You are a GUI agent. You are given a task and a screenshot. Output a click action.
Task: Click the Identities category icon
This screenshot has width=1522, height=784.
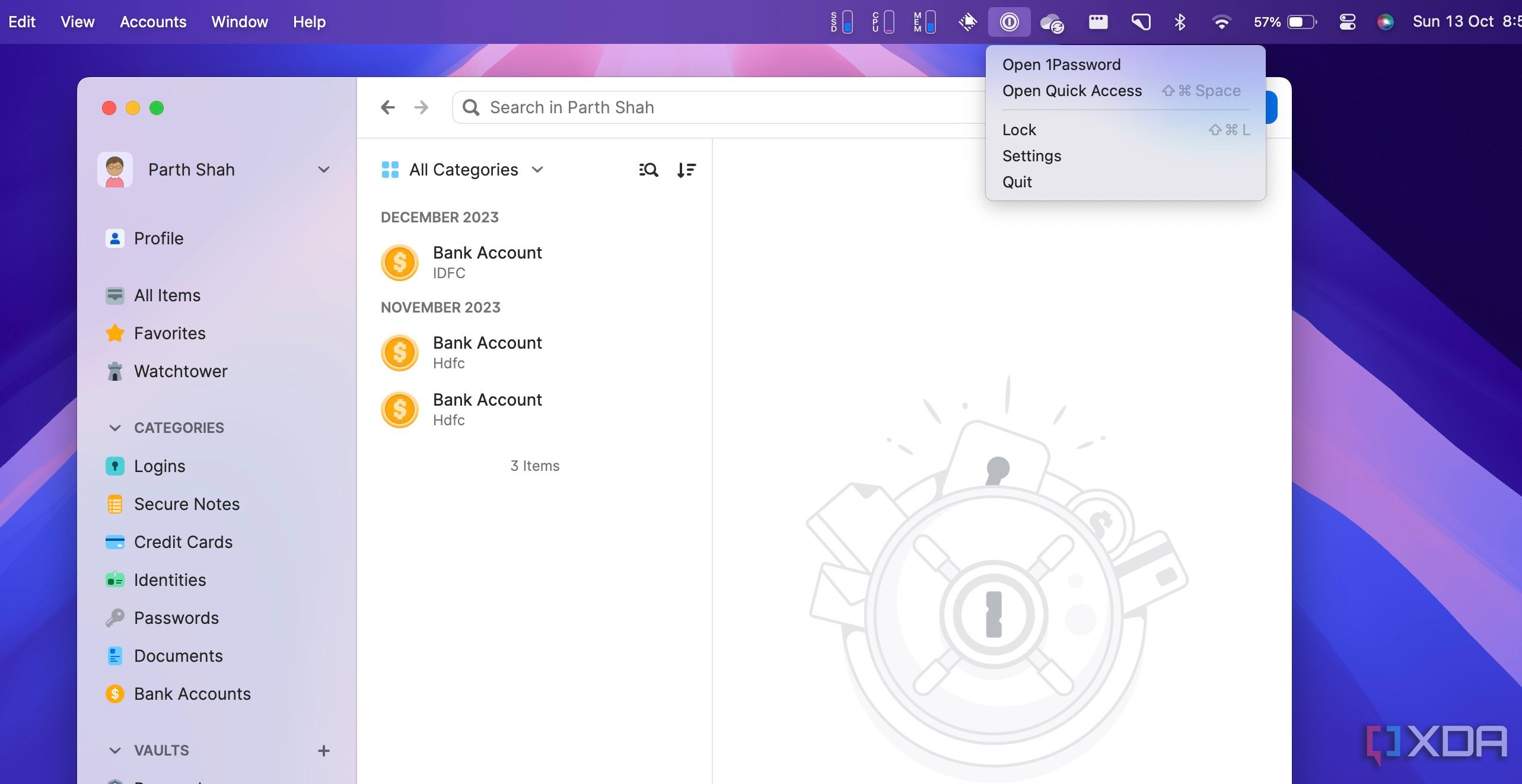pos(115,579)
